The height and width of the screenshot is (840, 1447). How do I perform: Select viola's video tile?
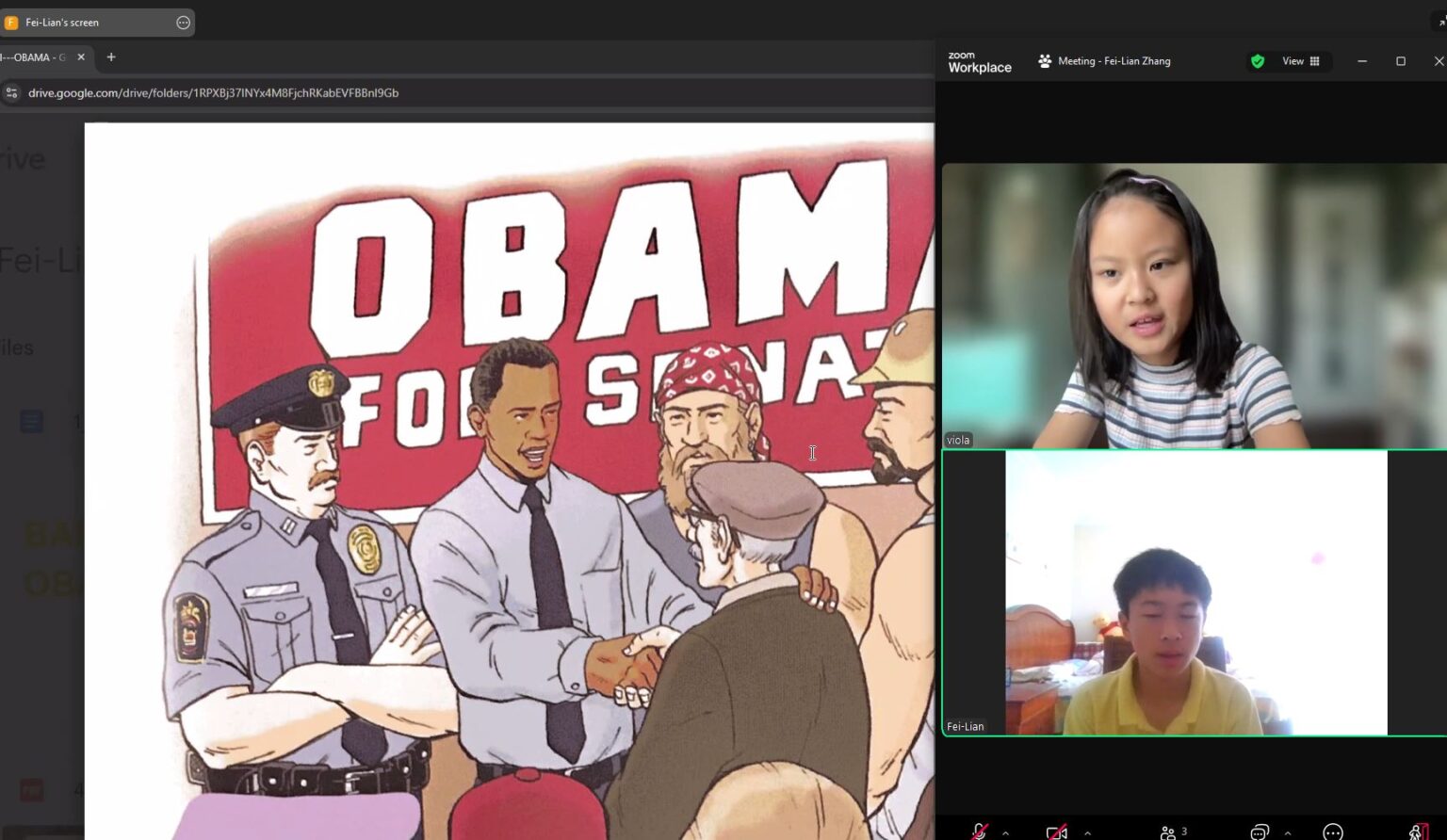click(1195, 306)
